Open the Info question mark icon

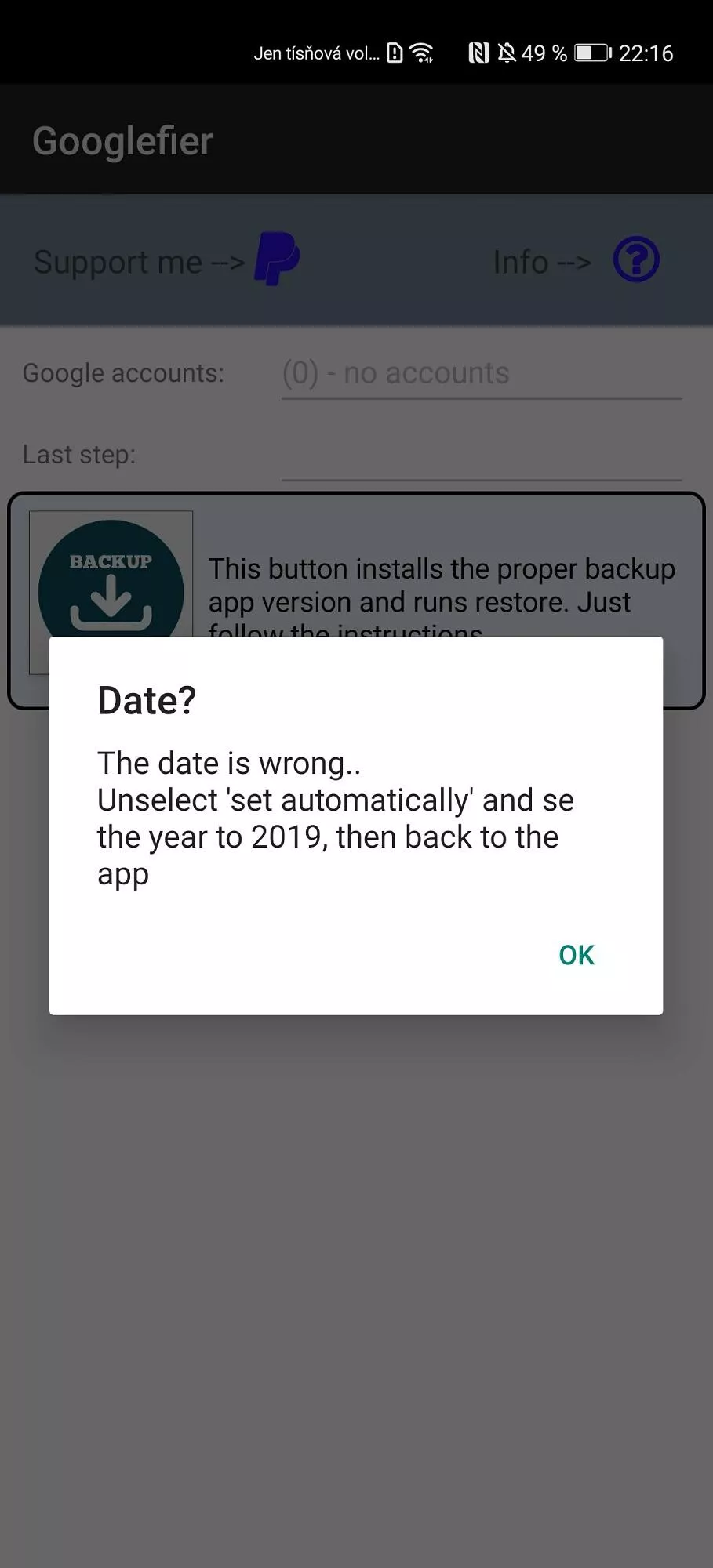coord(636,260)
